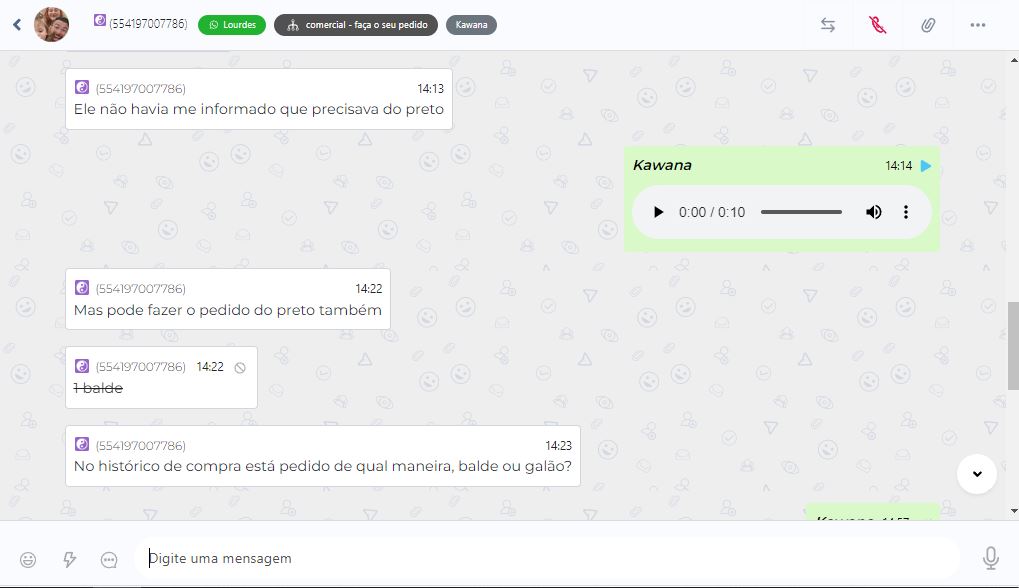This screenshot has height=588, width=1019.
Task: End the conversation with red phone icon
Action: tap(877, 25)
